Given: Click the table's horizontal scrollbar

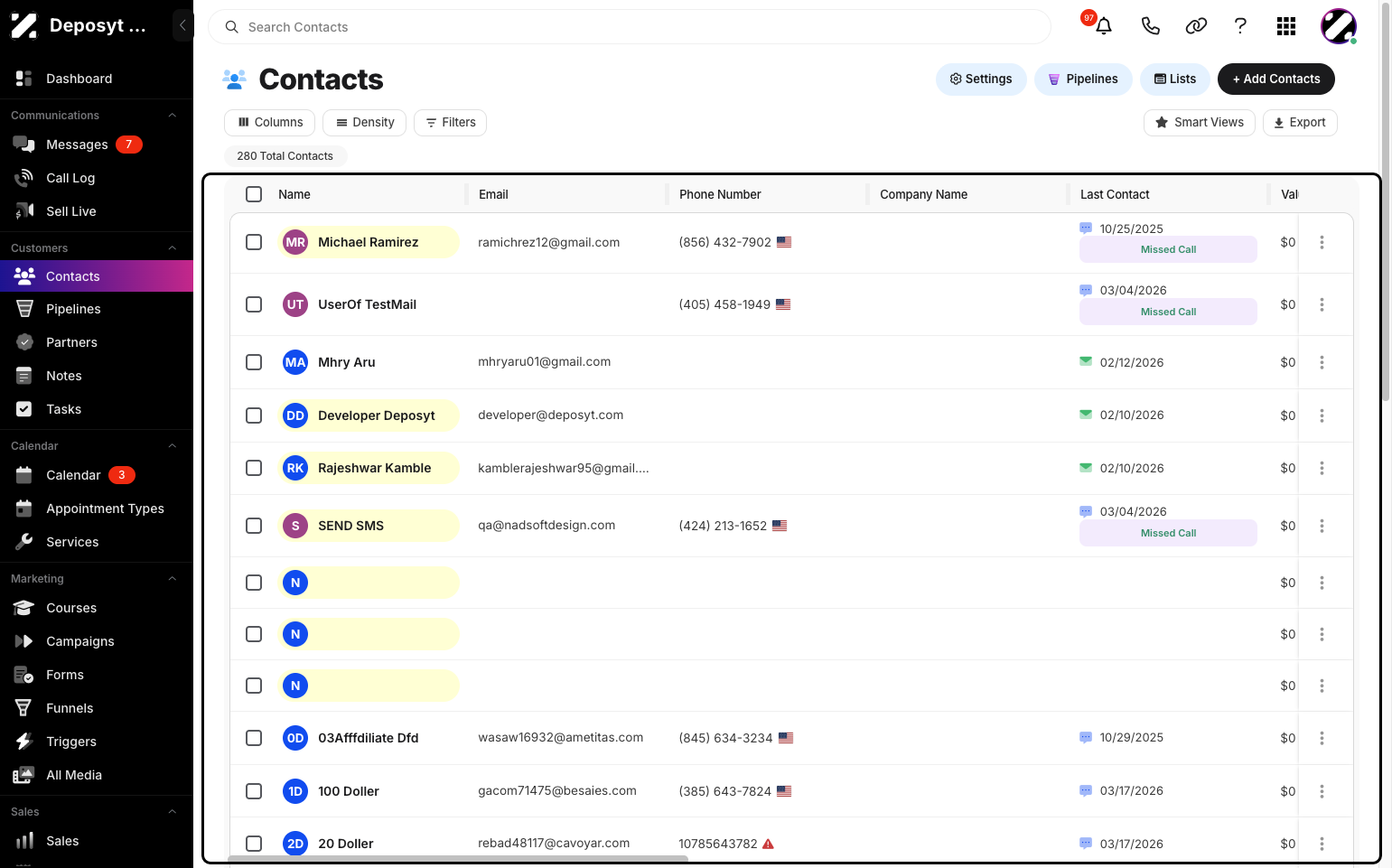Looking at the screenshot, I should (x=459, y=859).
